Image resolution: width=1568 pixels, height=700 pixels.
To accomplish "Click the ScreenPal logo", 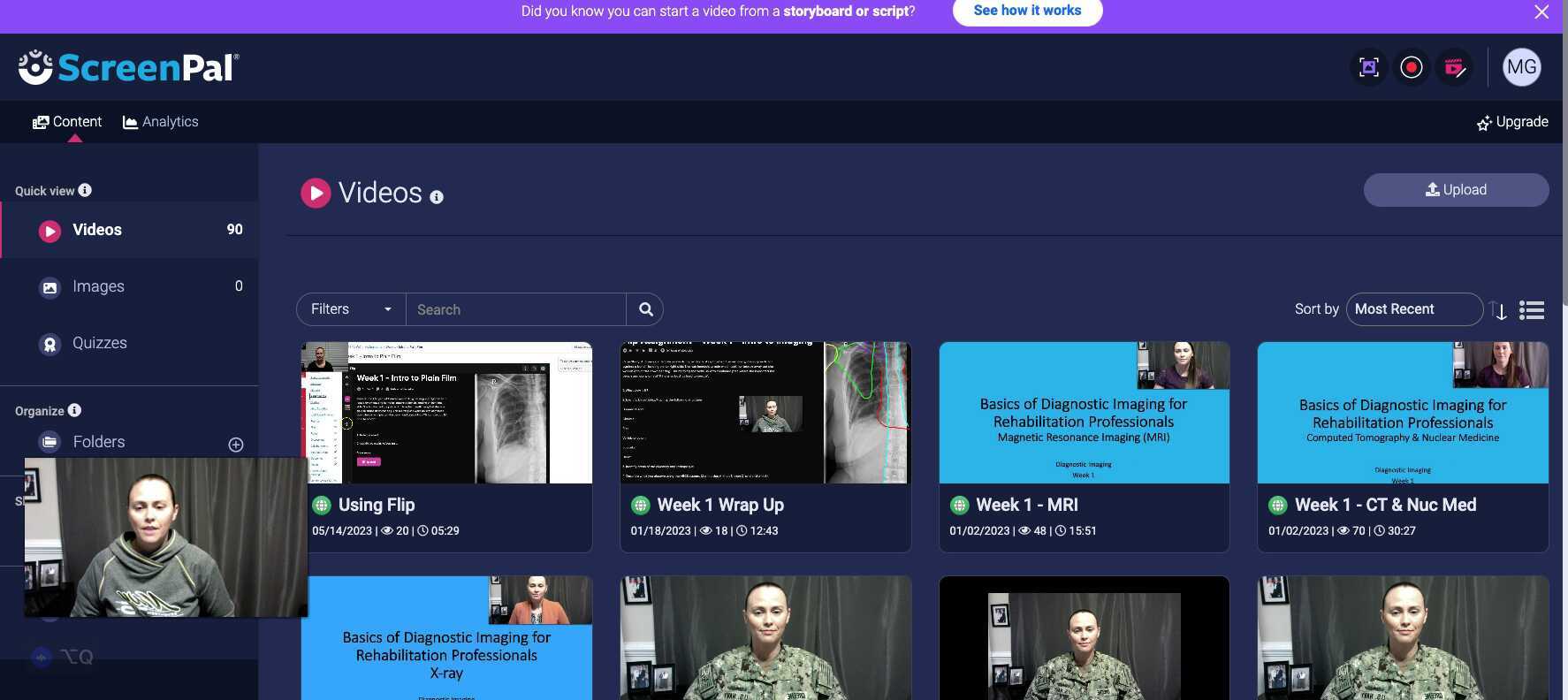I will 128,67.
